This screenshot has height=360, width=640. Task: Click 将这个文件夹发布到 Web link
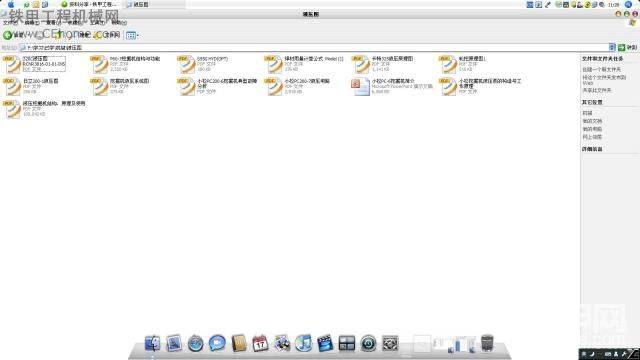coord(604,80)
